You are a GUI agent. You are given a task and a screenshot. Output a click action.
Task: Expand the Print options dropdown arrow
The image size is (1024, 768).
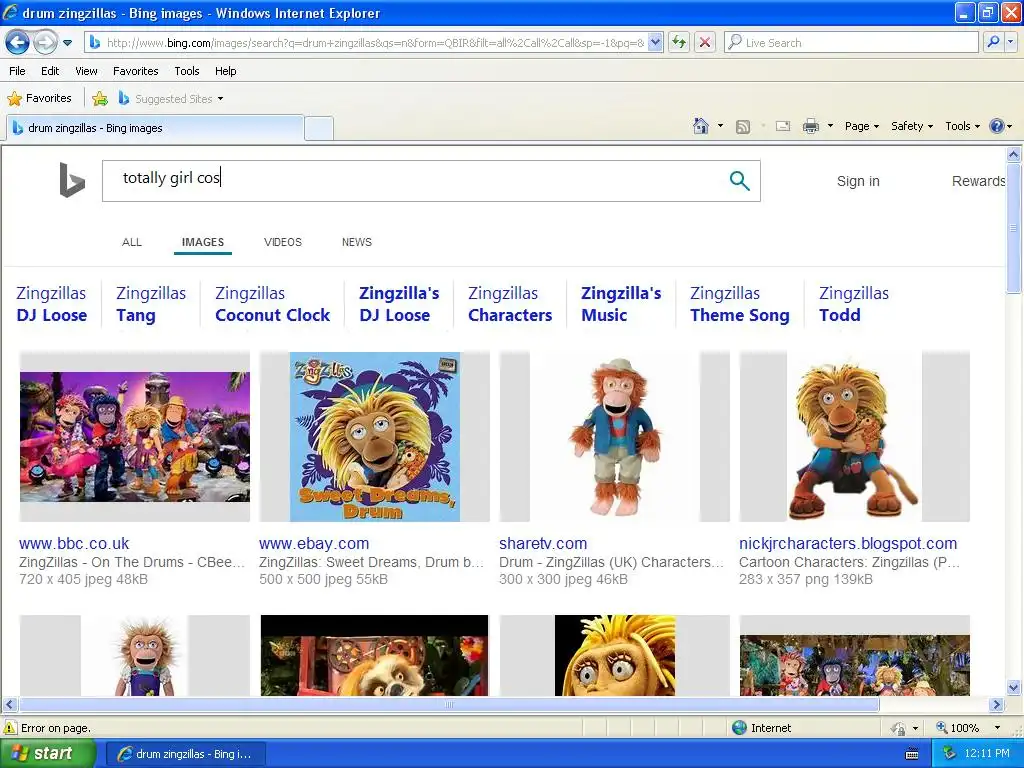pos(830,126)
